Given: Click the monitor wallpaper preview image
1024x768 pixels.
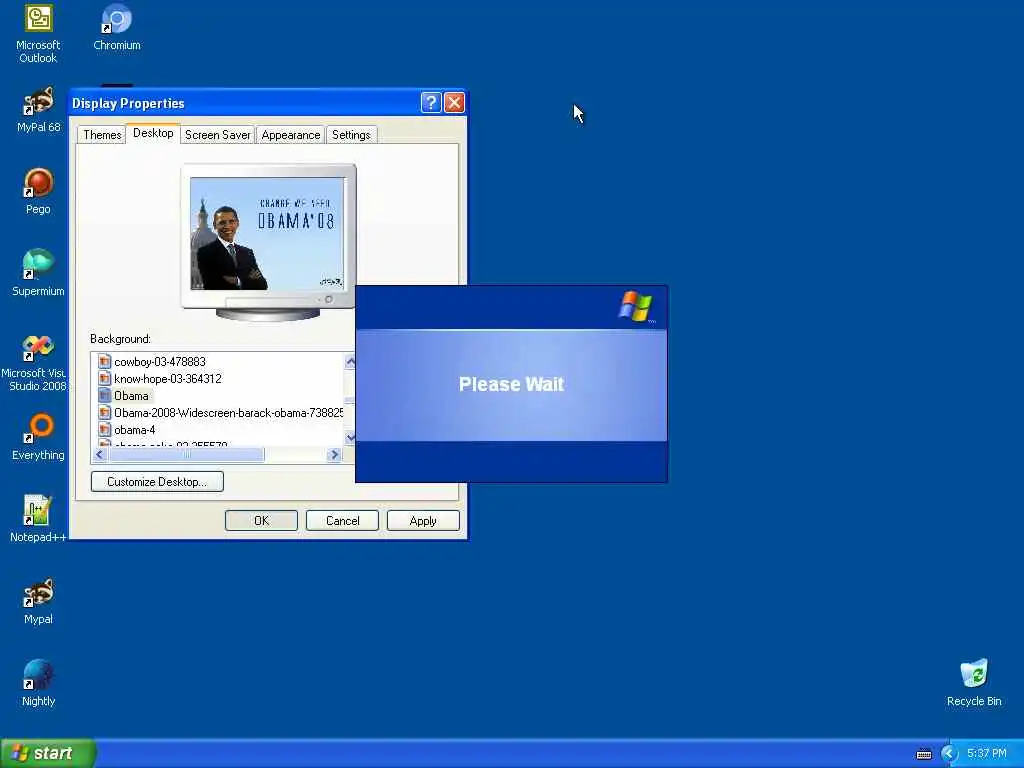Looking at the screenshot, I should click(x=266, y=234).
